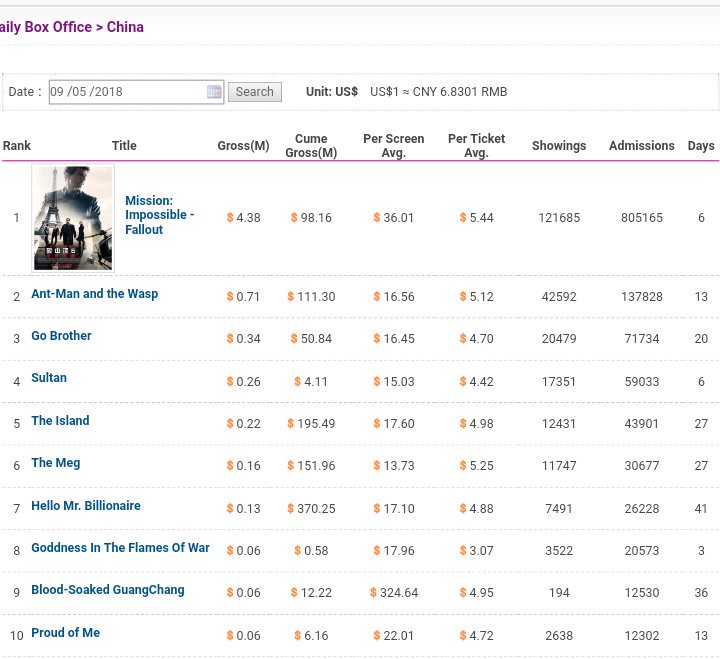This screenshot has width=720, height=659.
Task: Open Goddess In The Flames Of War link
Action: pos(120,548)
